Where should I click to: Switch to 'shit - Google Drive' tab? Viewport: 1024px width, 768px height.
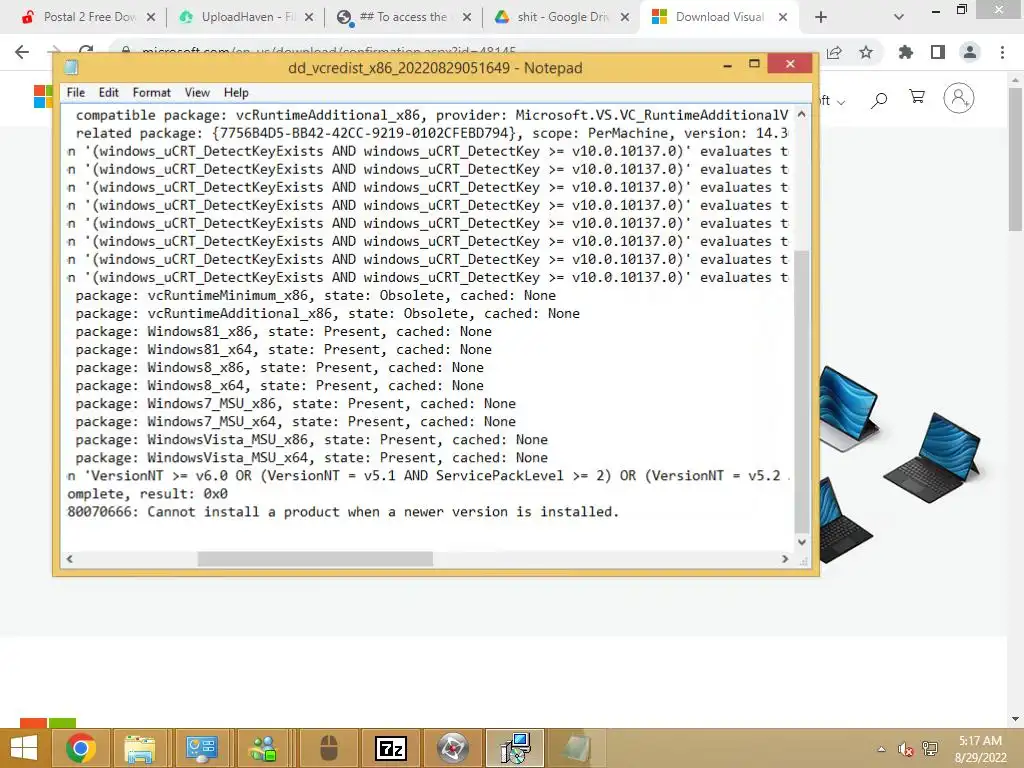(562, 17)
